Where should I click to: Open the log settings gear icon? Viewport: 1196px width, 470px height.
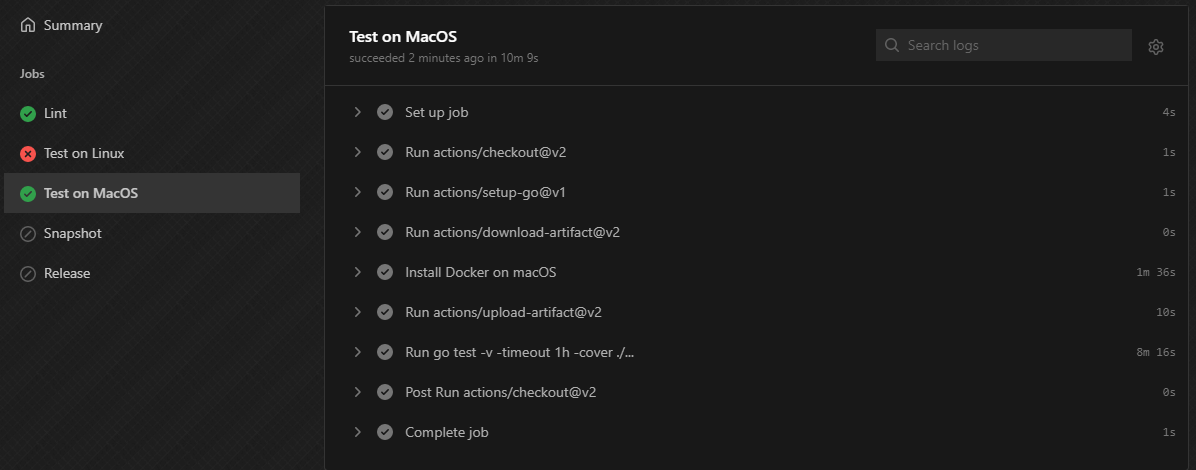pyautogui.click(x=1156, y=47)
